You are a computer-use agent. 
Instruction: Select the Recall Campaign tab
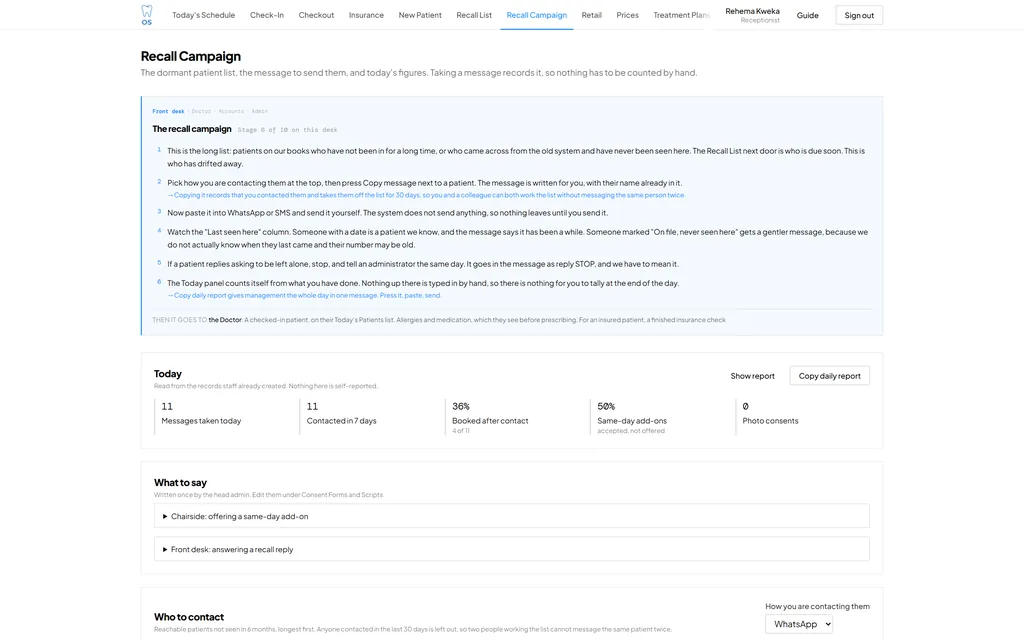[537, 15]
